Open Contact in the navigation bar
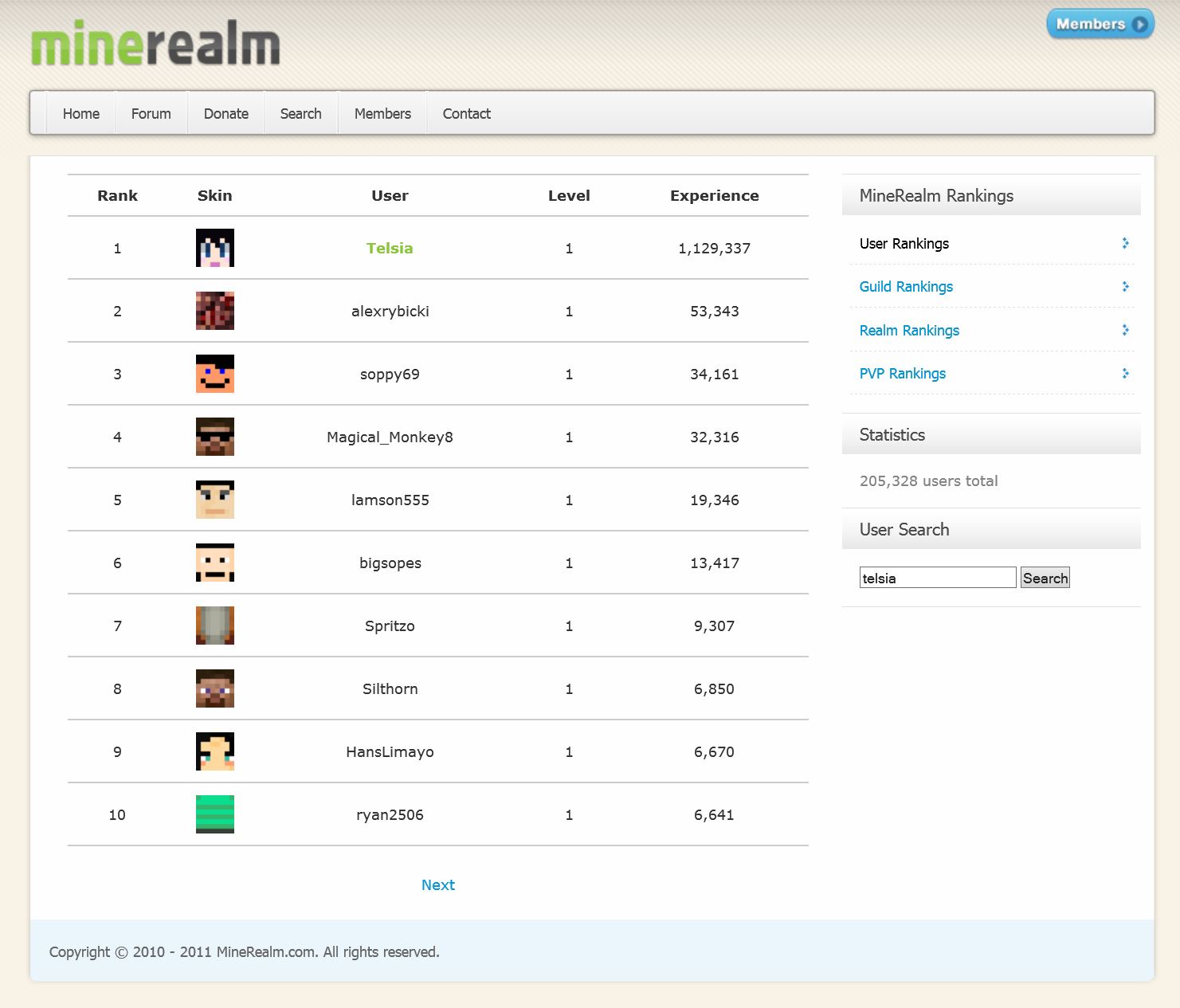The width and height of the screenshot is (1180, 1008). click(466, 114)
